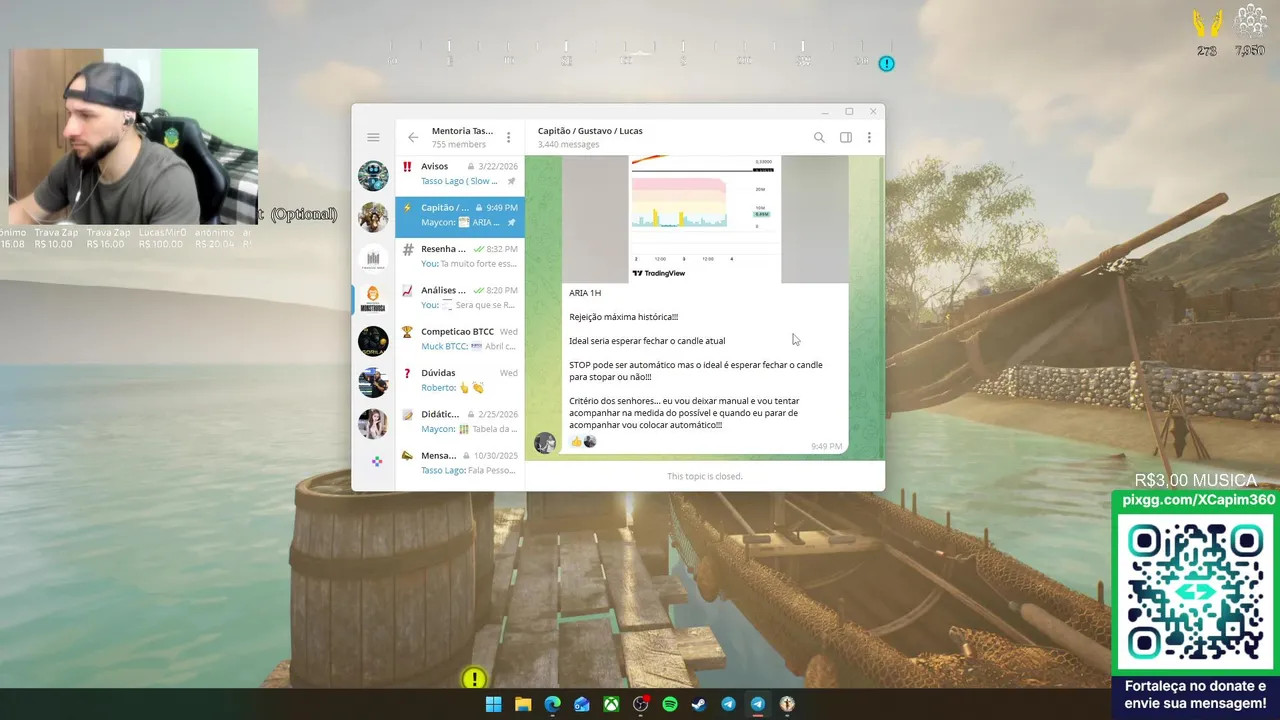Open the game icon at taskbar end
The height and width of the screenshot is (720, 1280).
(x=787, y=704)
